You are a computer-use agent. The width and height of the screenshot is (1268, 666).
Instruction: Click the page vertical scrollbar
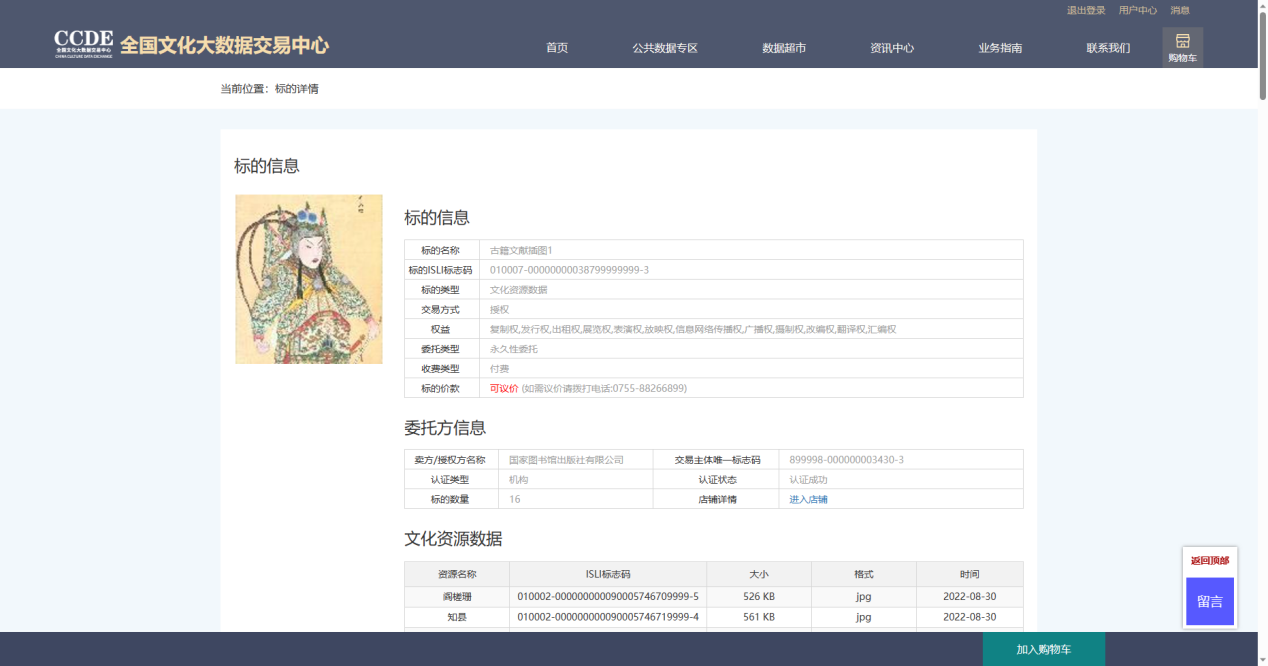(x=1262, y=300)
